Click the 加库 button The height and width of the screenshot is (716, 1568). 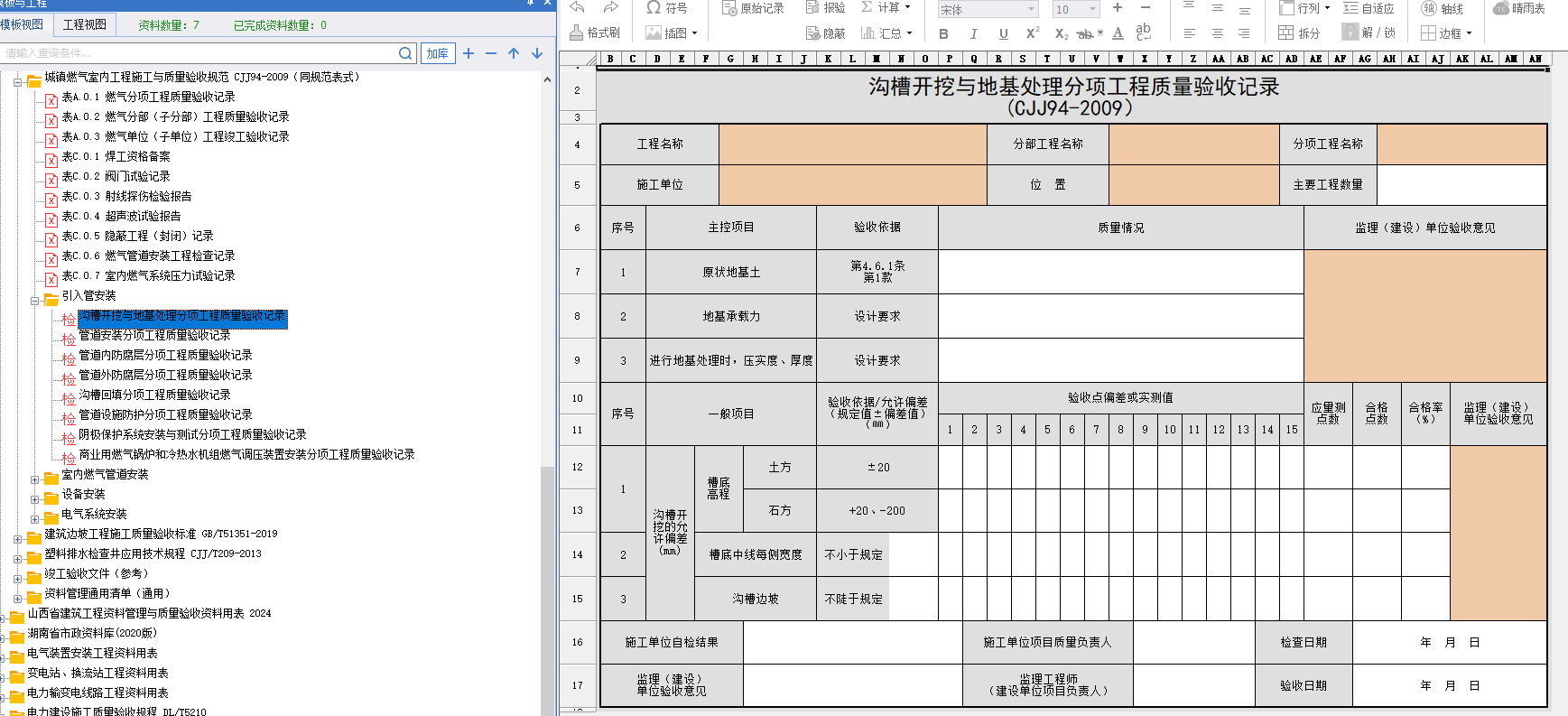click(x=438, y=53)
